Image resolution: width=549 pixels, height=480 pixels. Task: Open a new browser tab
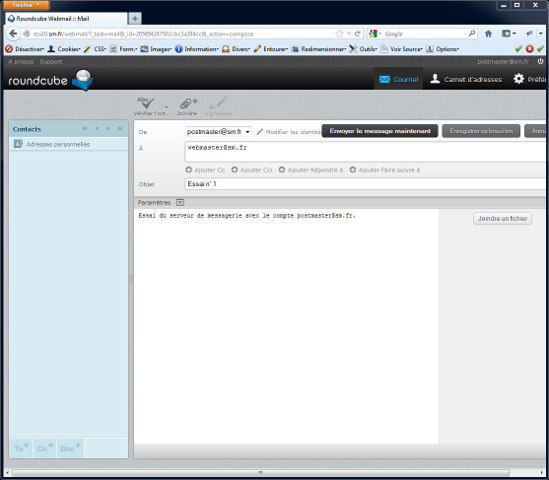[135, 19]
